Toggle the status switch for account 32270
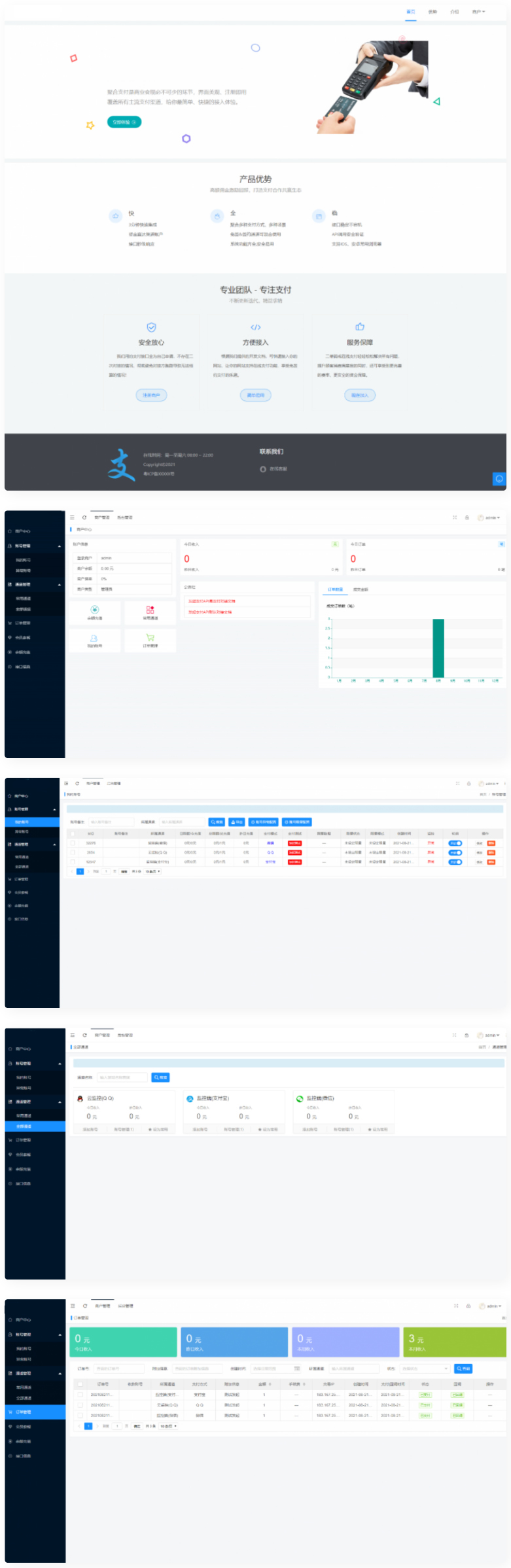The height and width of the screenshot is (1568, 511). coord(455,843)
